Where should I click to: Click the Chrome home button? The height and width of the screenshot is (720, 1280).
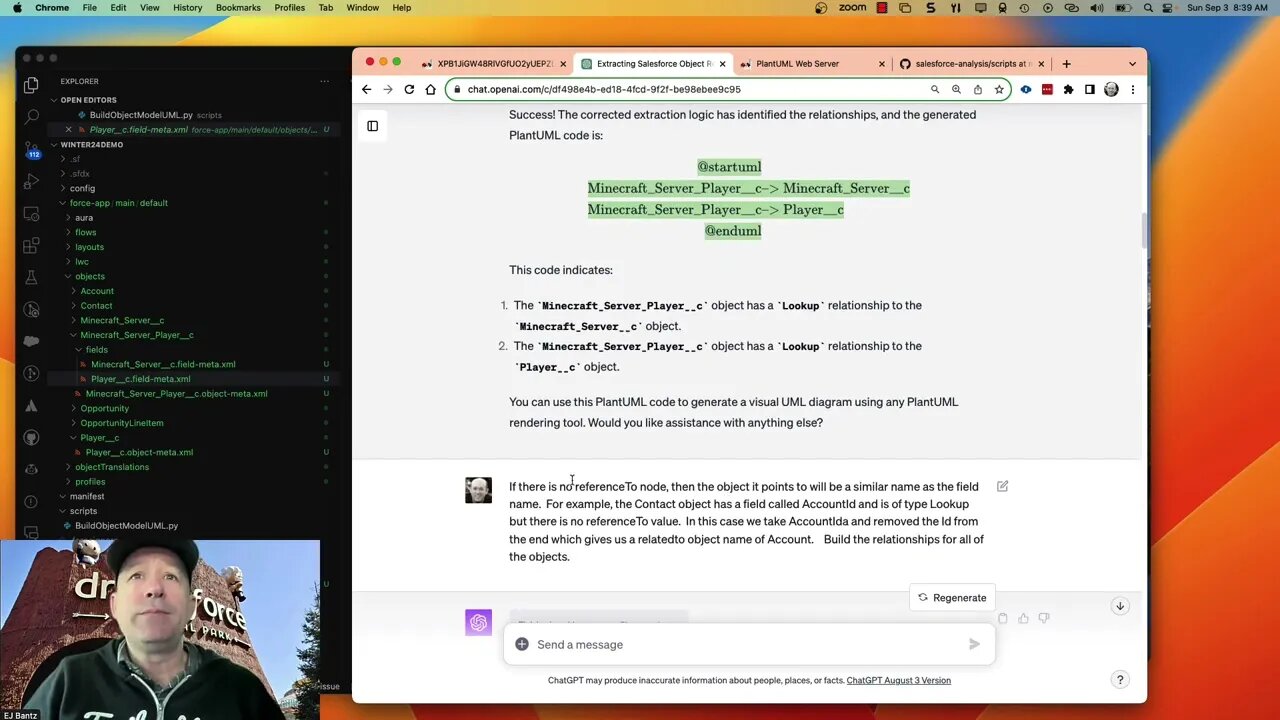[x=430, y=89]
